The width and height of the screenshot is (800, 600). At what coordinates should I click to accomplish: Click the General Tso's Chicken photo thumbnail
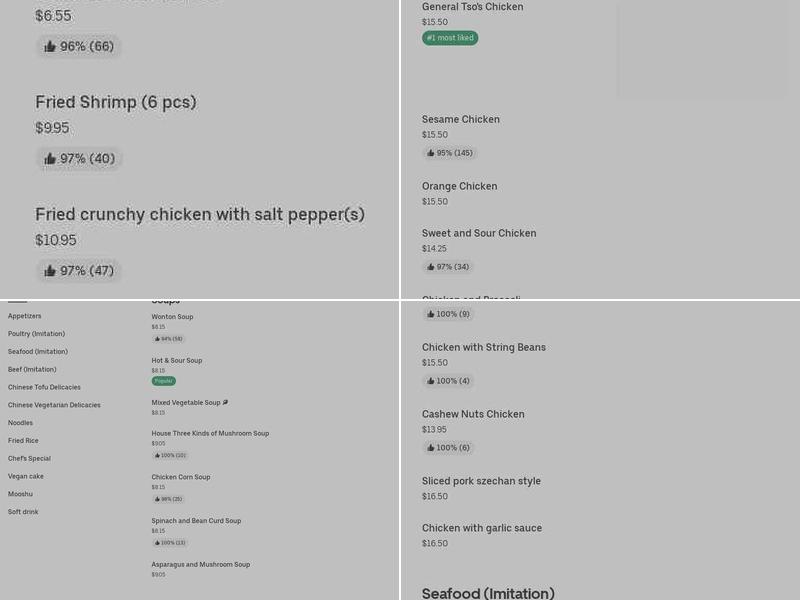coord(701,50)
